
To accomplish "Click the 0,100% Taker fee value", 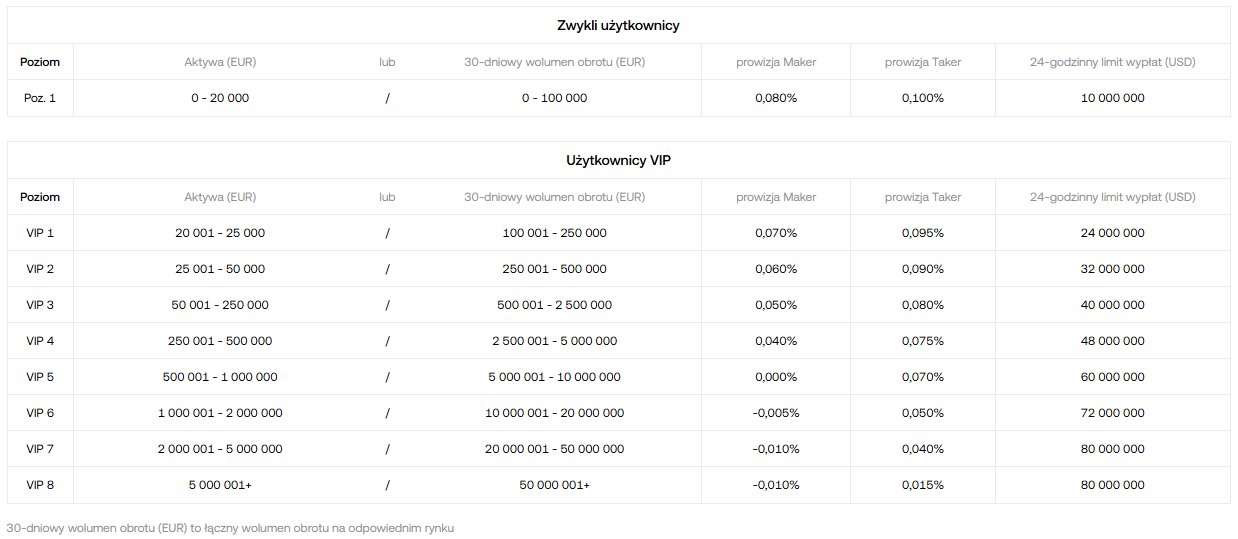I will point(922,98).
